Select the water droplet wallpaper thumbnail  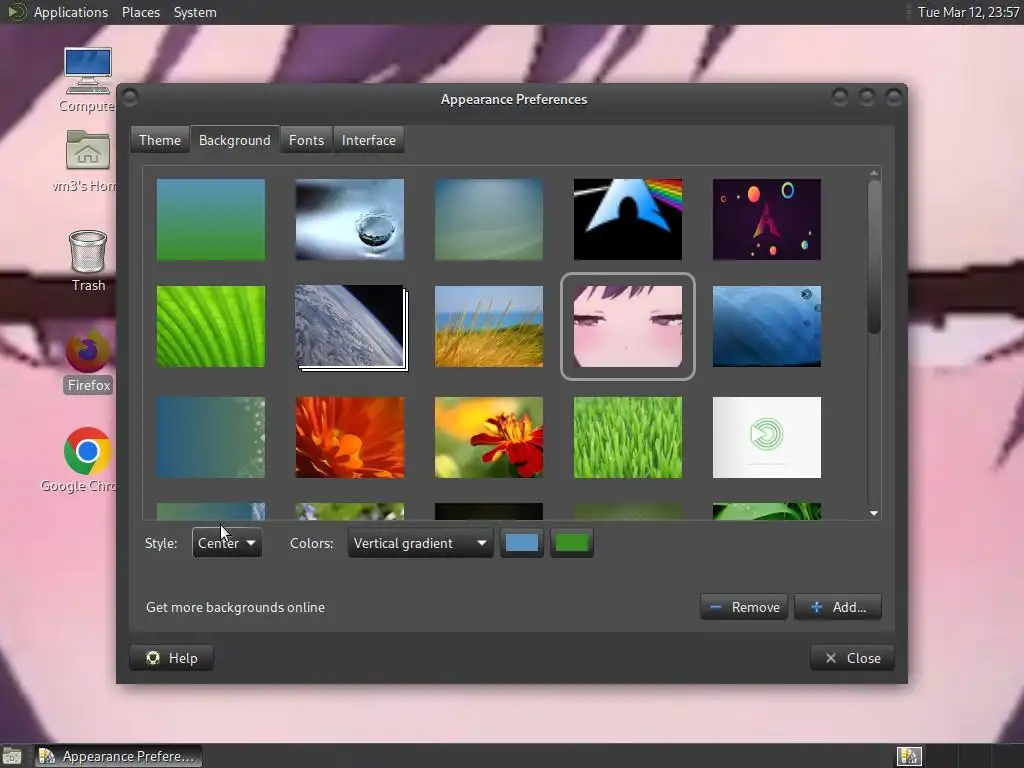point(350,219)
